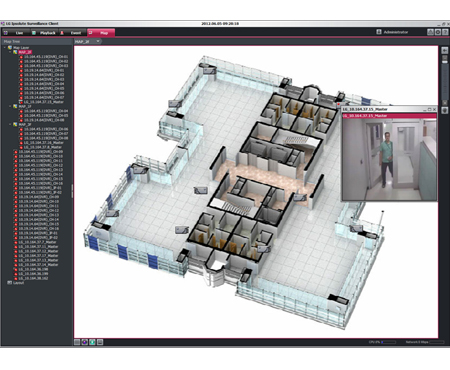The width and height of the screenshot is (450, 370).
Task: Click the camera icon at map's top-left corner
Action: (208, 70)
